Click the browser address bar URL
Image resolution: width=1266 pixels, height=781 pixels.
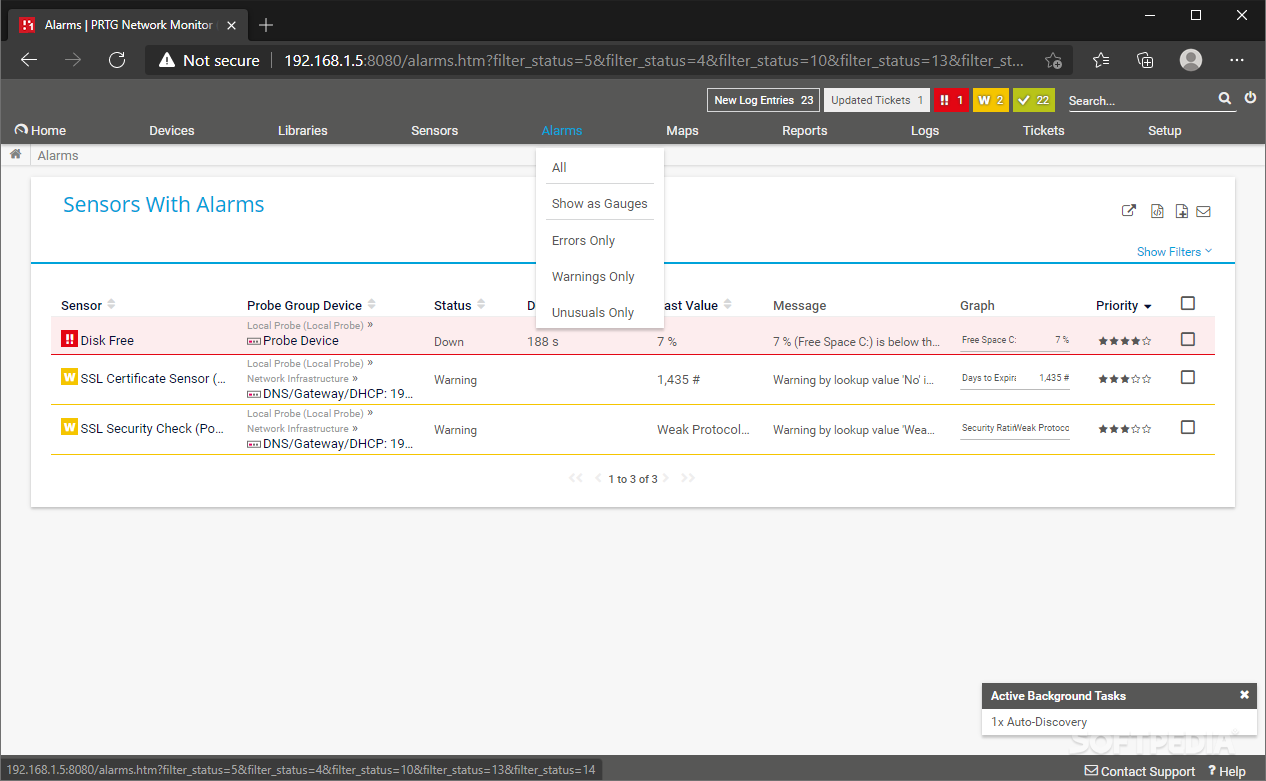(x=654, y=60)
